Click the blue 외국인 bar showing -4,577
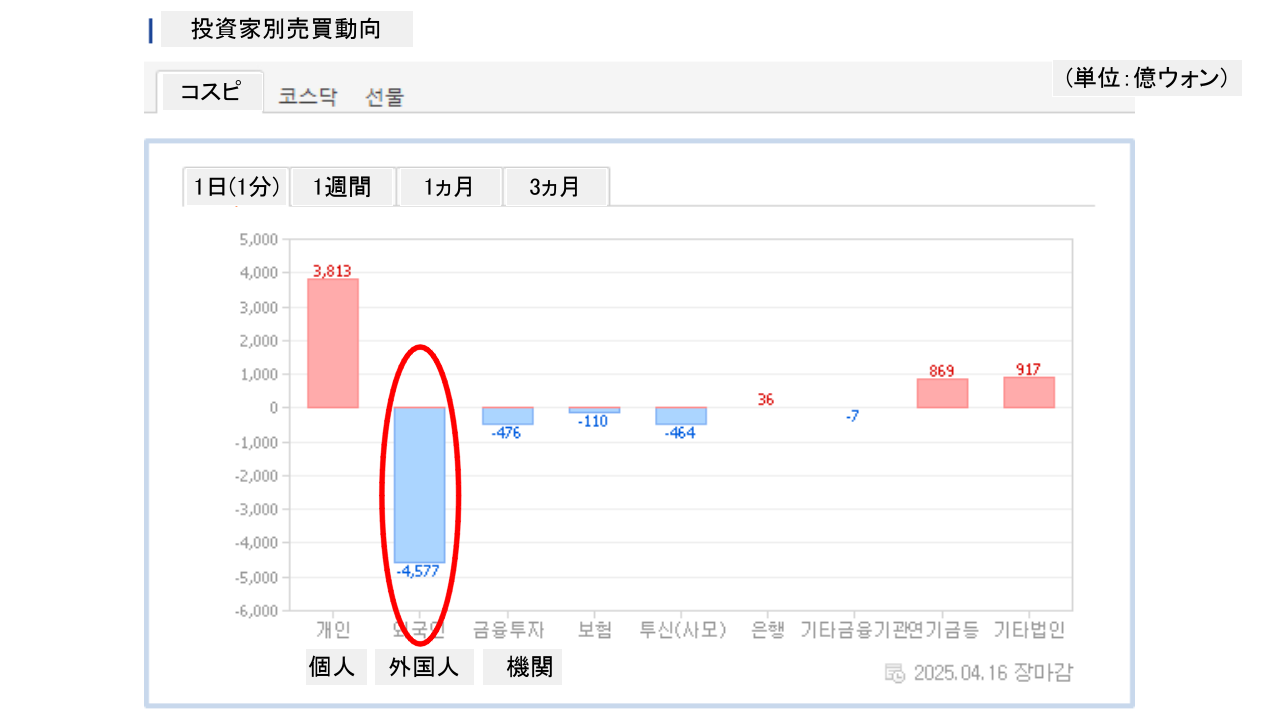The image size is (1280, 720). [419, 485]
